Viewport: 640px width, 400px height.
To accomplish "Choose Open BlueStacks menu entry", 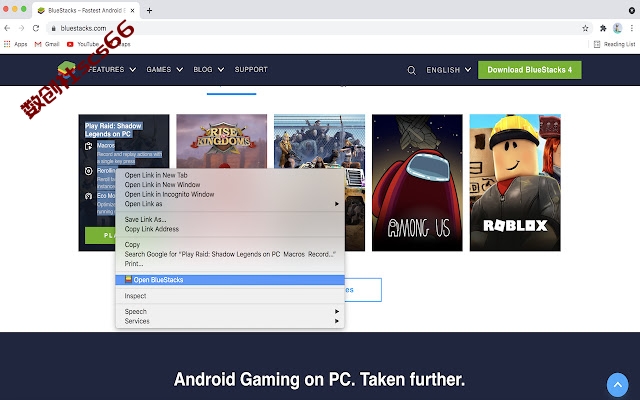I will pos(230,280).
